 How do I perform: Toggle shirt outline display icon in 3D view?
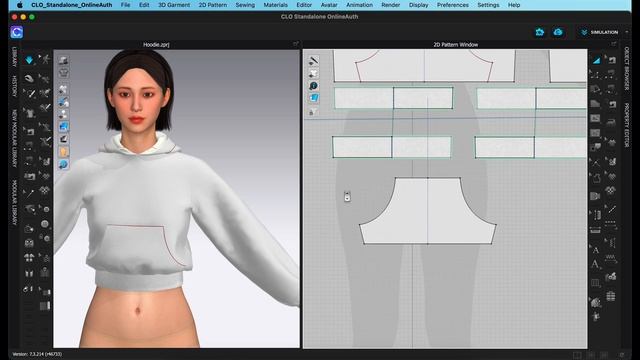click(x=63, y=73)
